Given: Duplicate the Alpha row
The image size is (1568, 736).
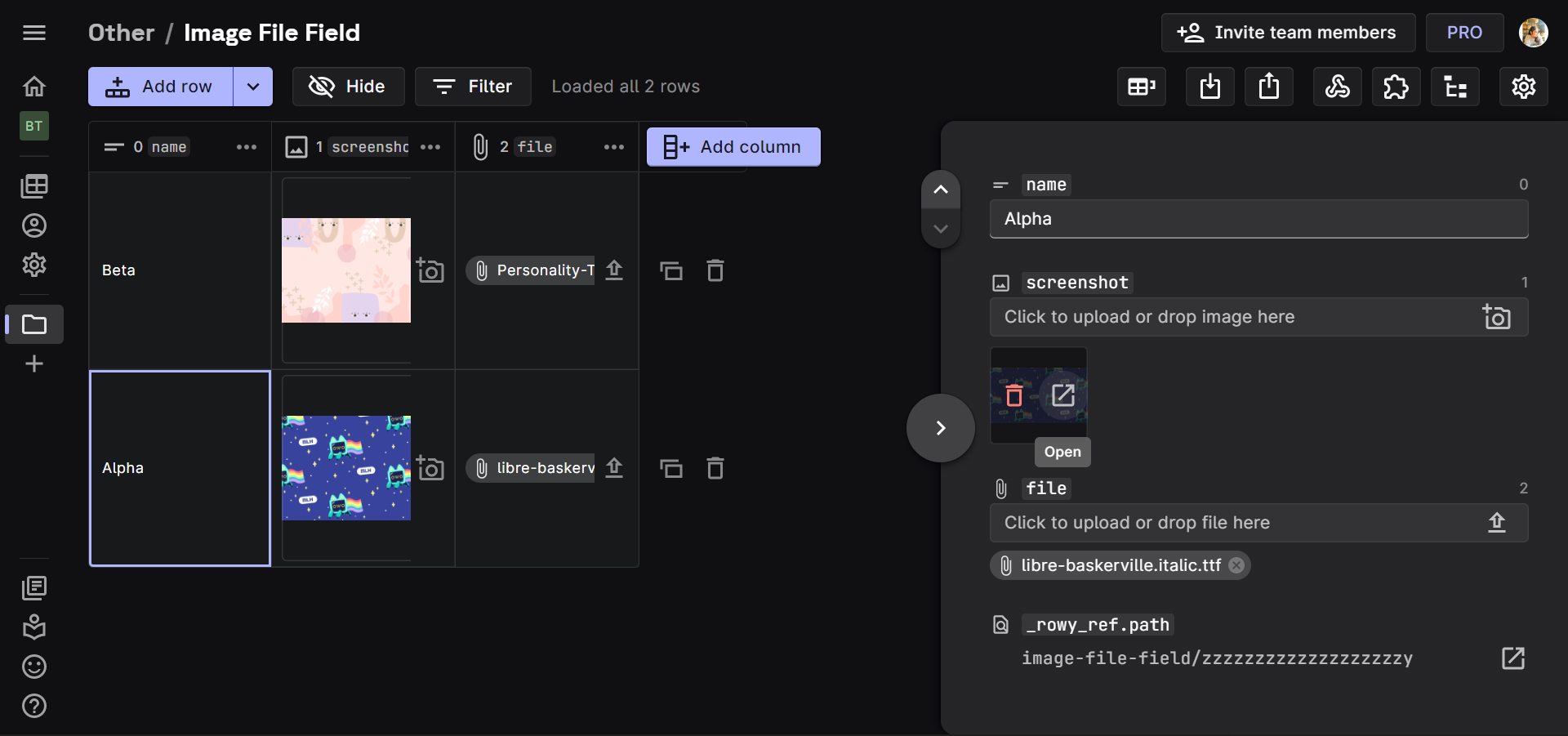Looking at the screenshot, I should [x=670, y=468].
